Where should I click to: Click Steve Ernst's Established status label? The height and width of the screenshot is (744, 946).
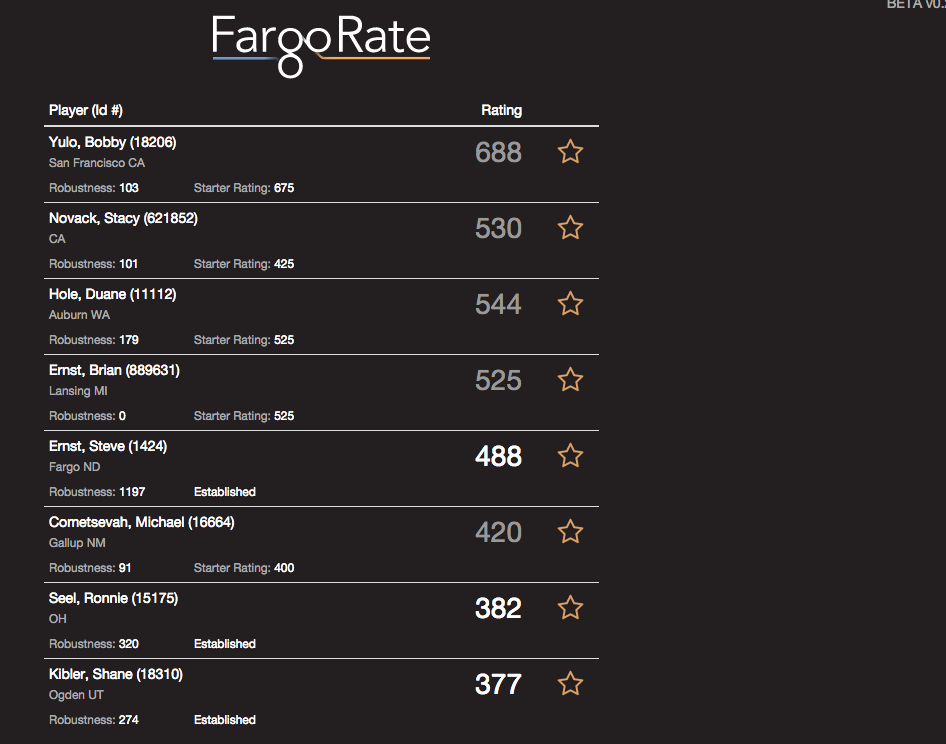tap(224, 492)
